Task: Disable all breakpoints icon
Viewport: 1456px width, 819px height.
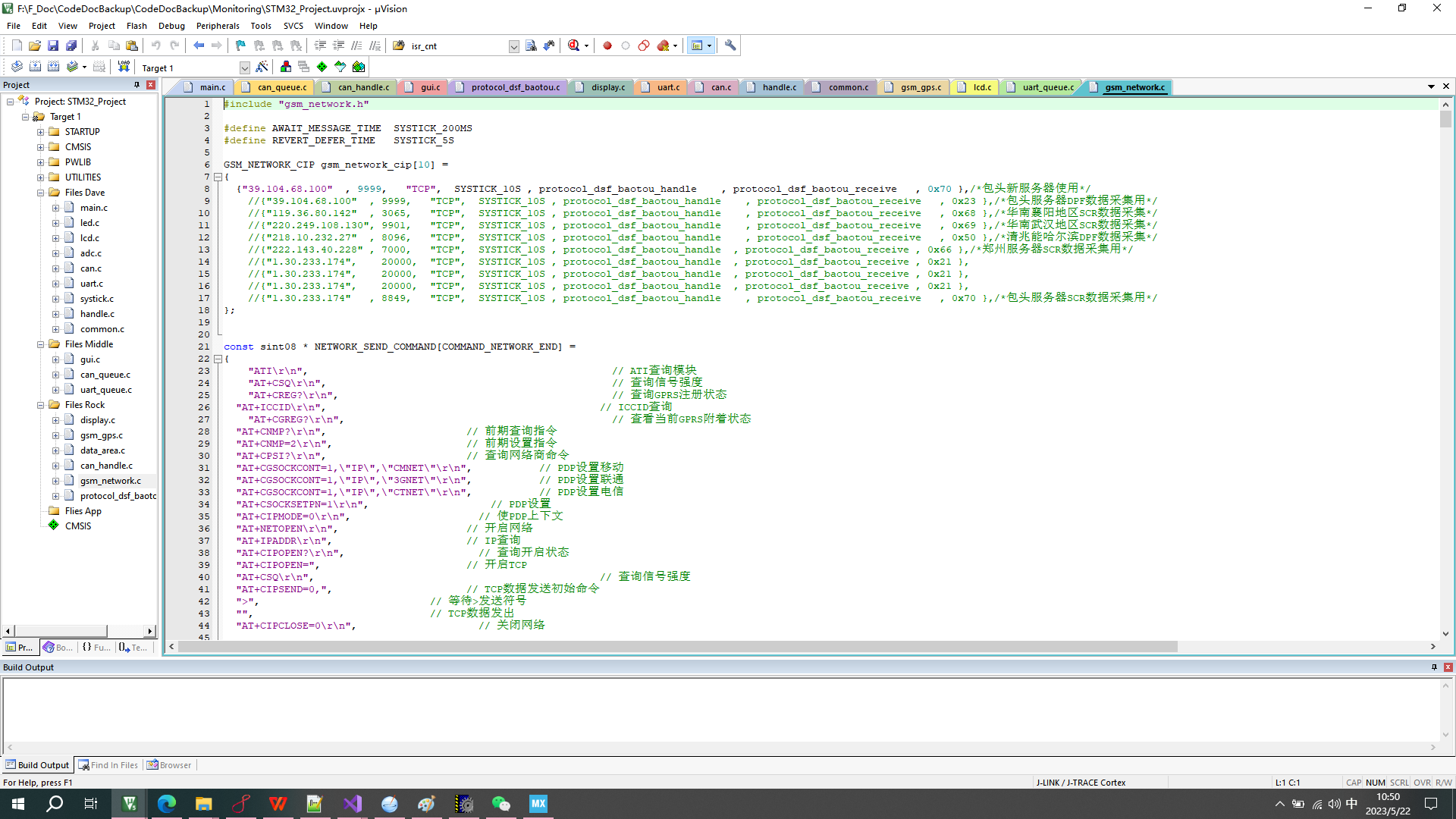Action: 644,45
